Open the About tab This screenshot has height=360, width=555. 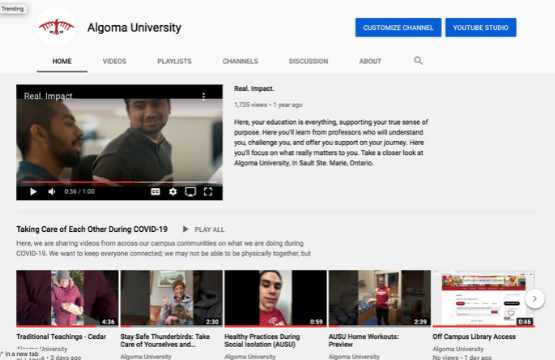click(x=370, y=61)
